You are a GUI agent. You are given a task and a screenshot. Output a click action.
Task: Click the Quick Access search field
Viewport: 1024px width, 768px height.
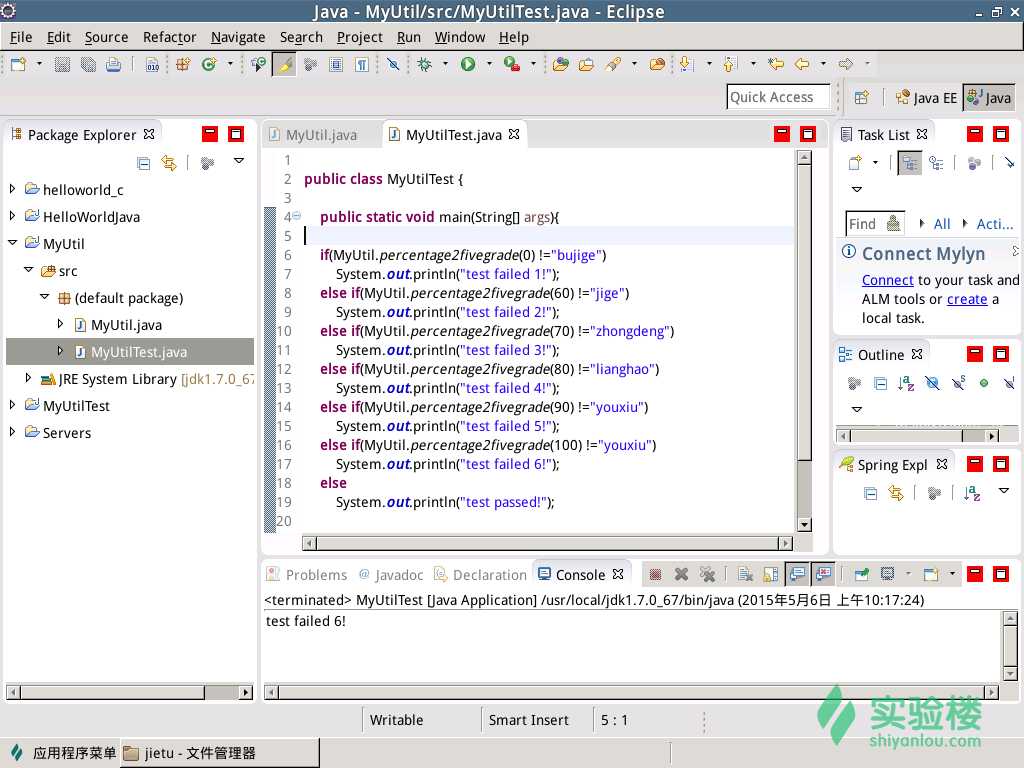tap(778, 97)
